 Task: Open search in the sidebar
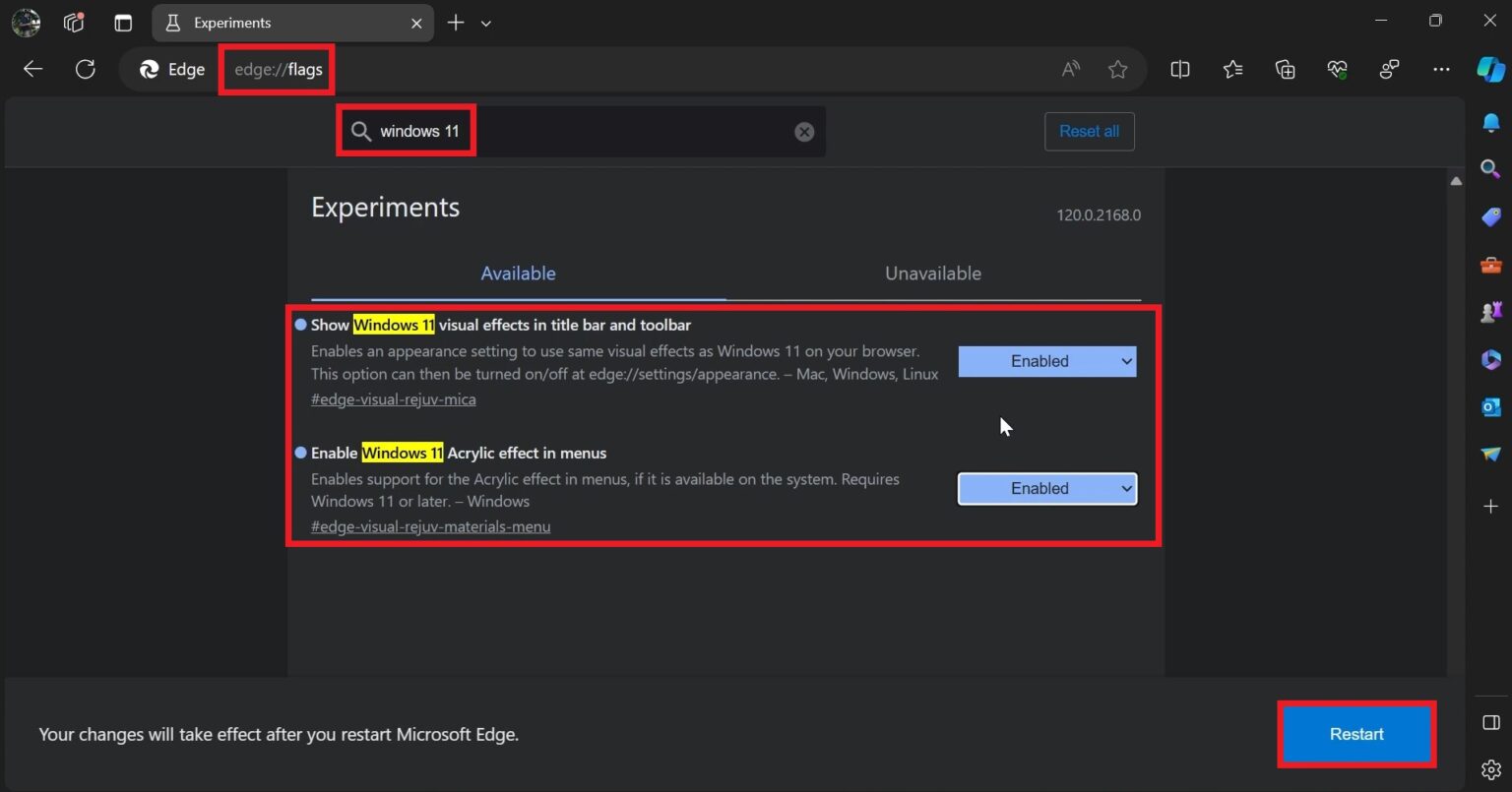1490,168
